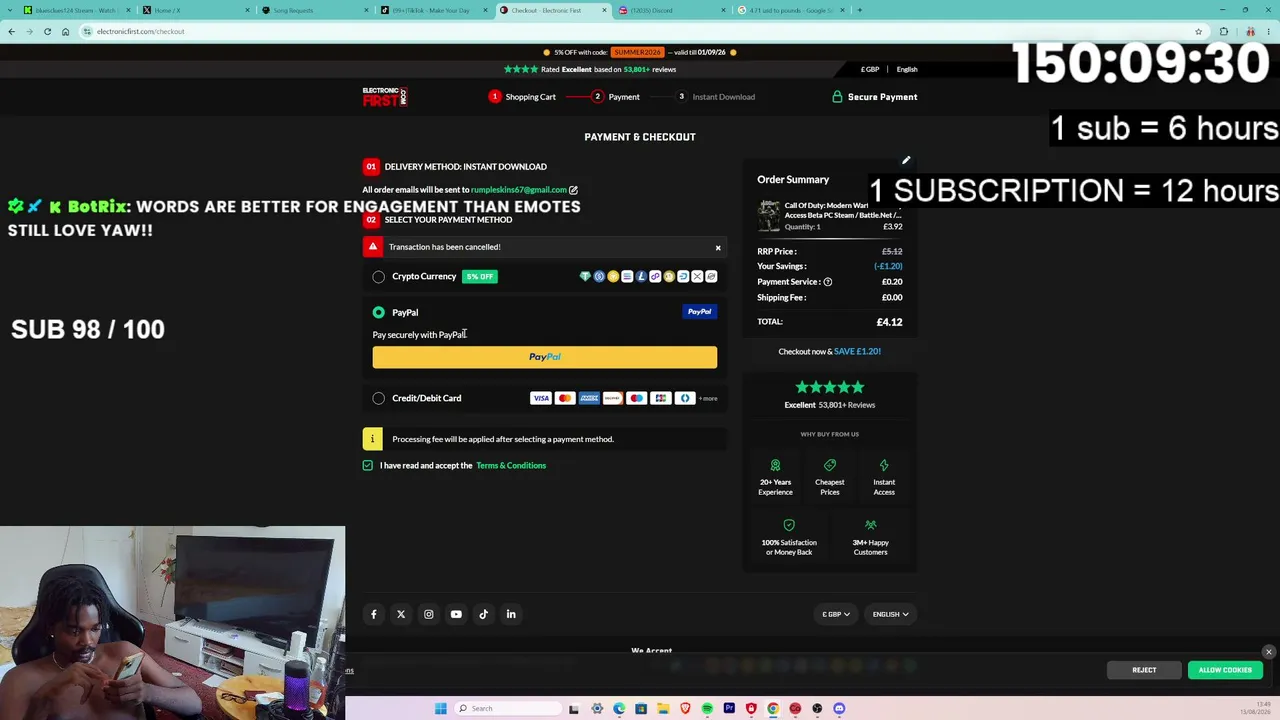The height and width of the screenshot is (720, 1280).
Task: Open the Electronic First logo homepage
Action: coord(385,97)
